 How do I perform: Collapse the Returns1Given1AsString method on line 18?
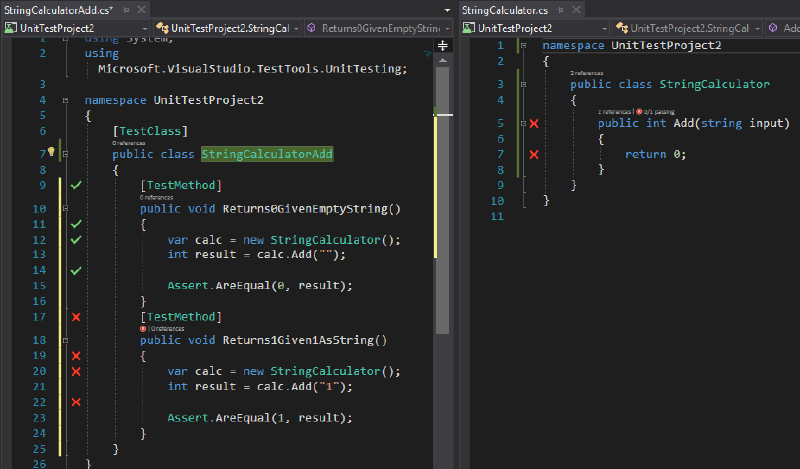[65, 340]
